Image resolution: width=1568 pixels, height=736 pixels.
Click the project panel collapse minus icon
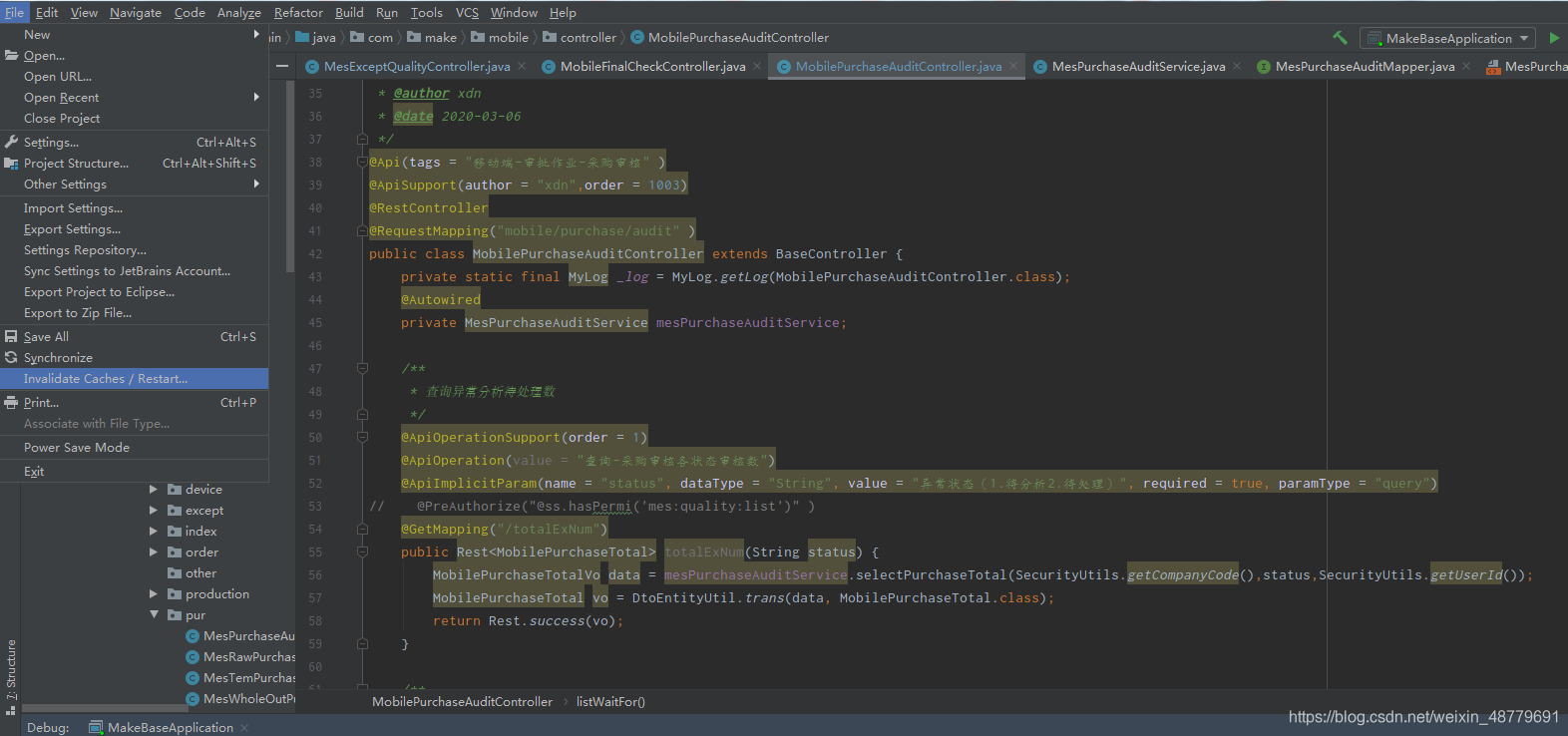pos(282,66)
